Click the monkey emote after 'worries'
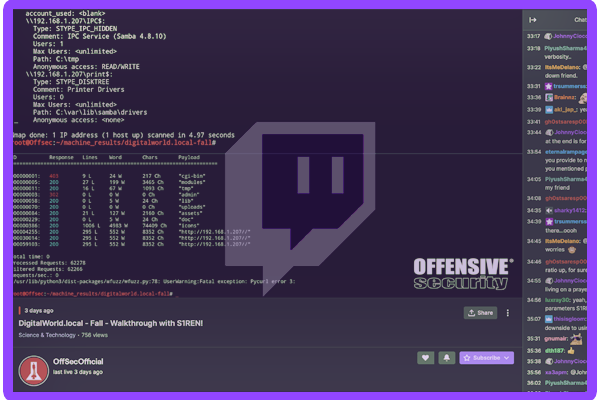This screenshot has height=400, width=600. [572, 250]
